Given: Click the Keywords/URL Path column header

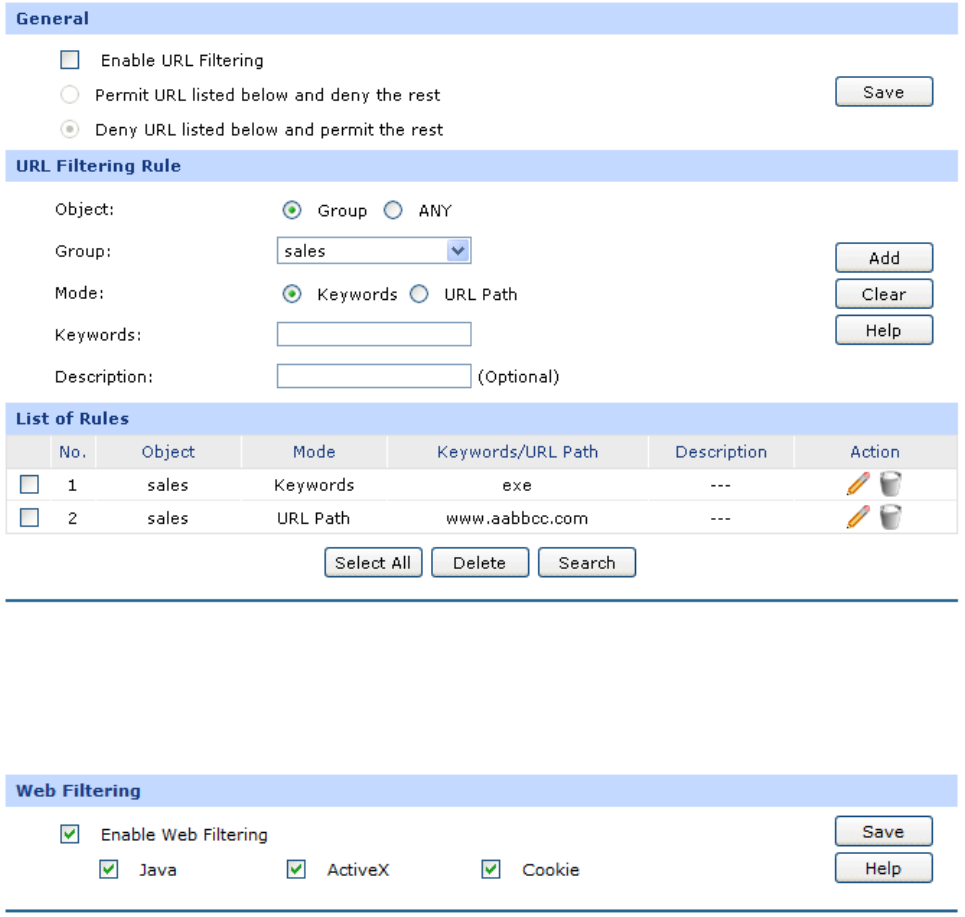Looking at the screenshot, I should click(518, 452).
